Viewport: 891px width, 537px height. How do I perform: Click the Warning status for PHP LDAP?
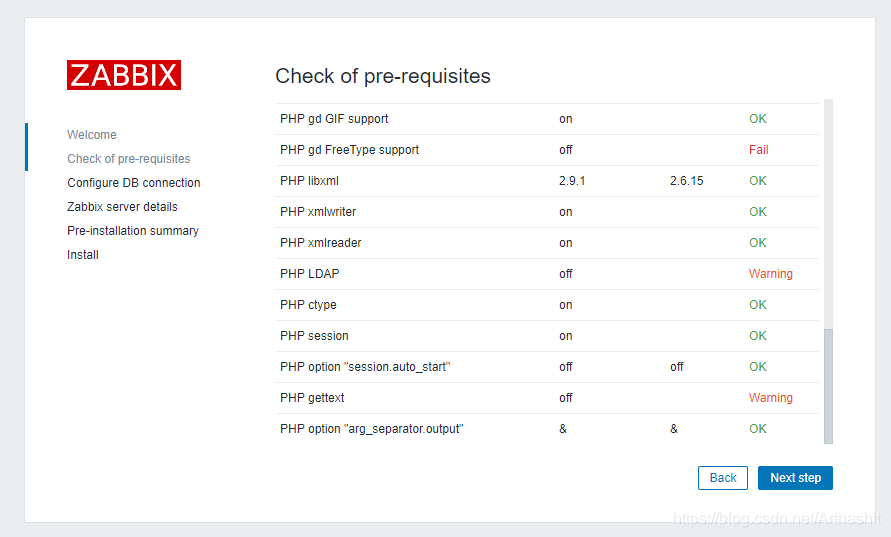tap(771, 274)
